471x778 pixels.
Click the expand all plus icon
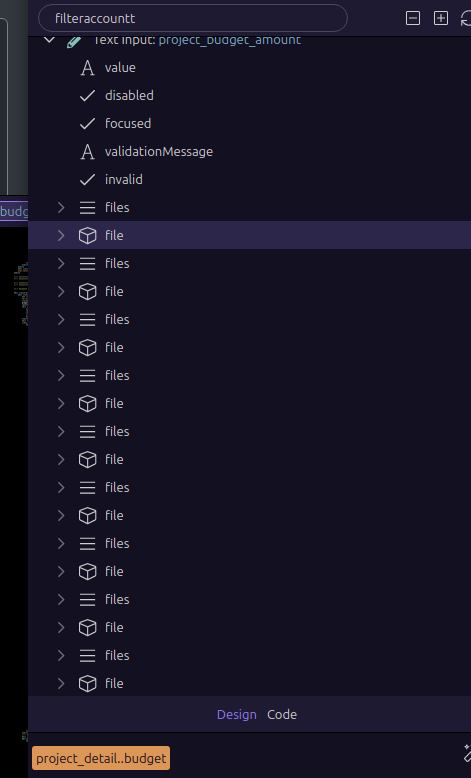[441, 18]
